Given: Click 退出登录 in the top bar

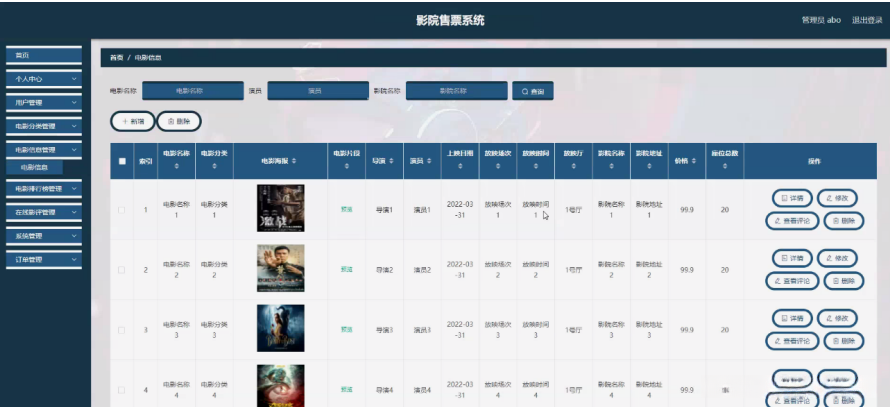Looking at the screenshot, I should pos(867,20).
